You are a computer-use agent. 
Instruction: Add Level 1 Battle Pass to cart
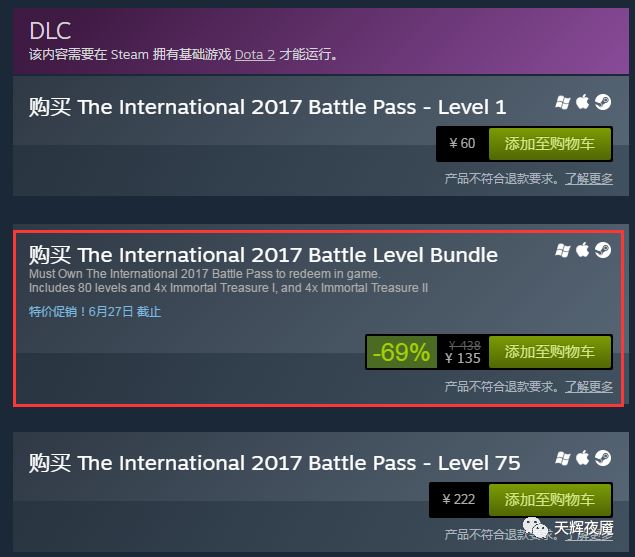550,144
